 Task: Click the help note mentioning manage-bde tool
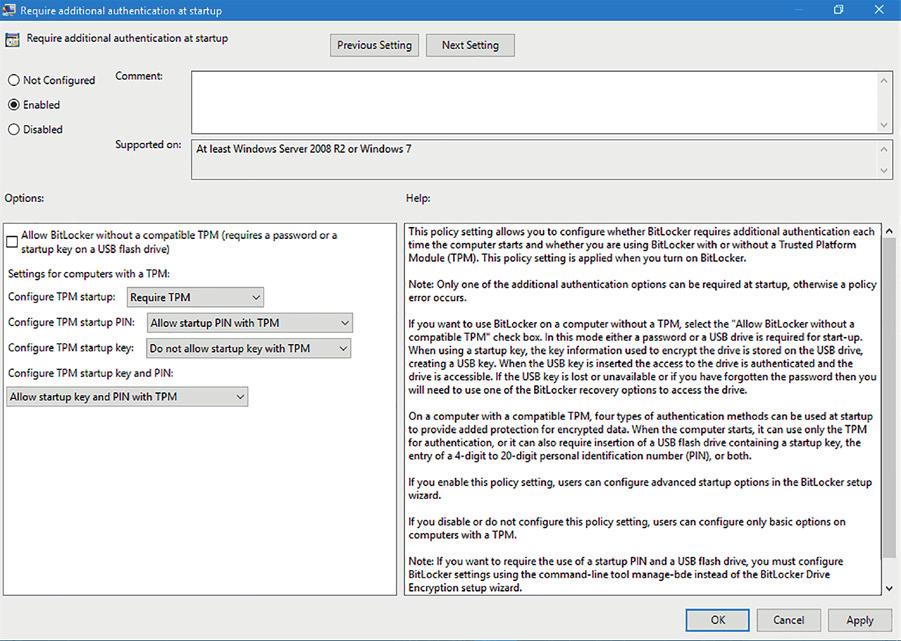coord(626,574)
